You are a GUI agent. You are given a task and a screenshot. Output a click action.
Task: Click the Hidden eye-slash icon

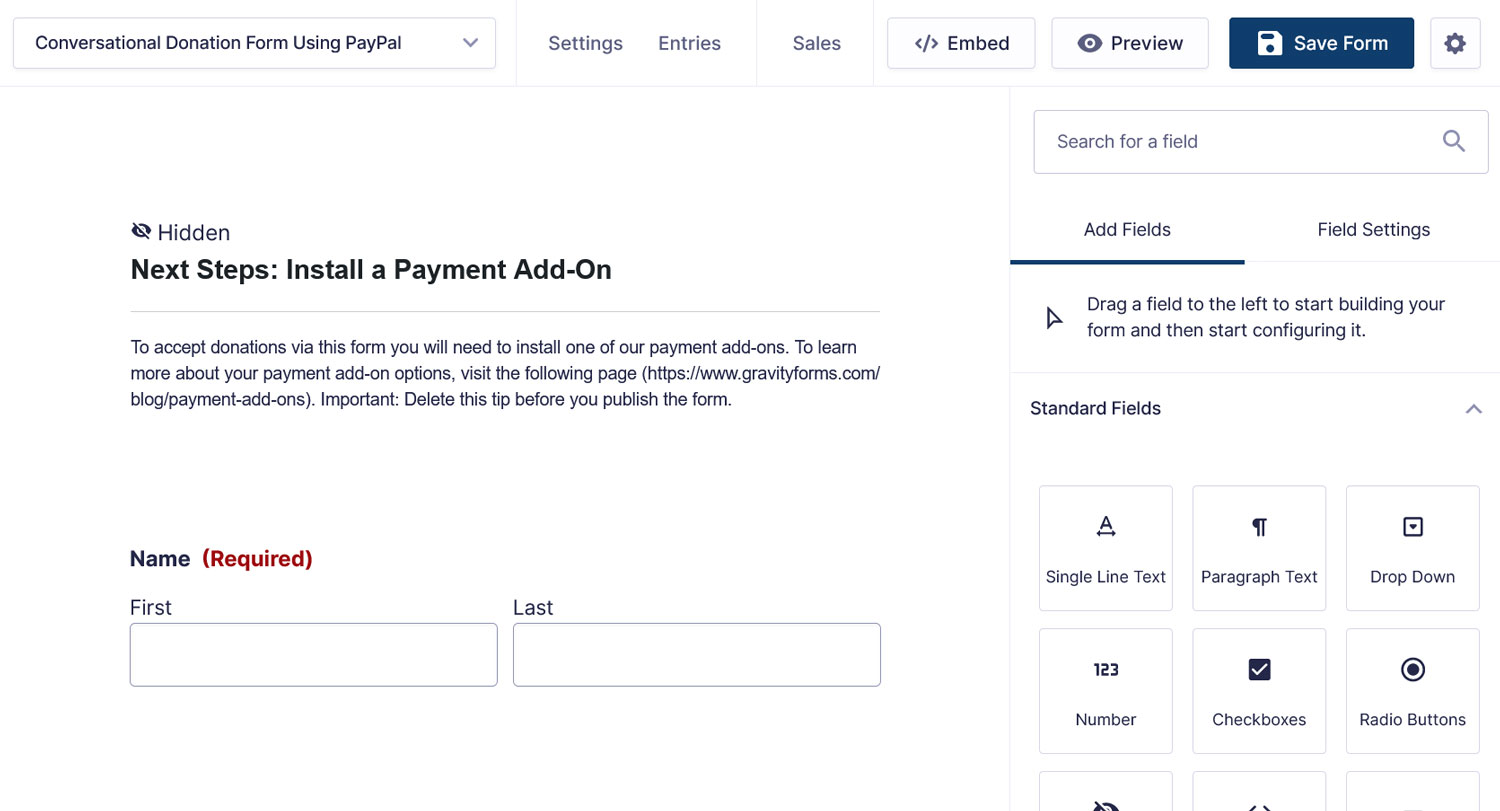tap(141, 232)
